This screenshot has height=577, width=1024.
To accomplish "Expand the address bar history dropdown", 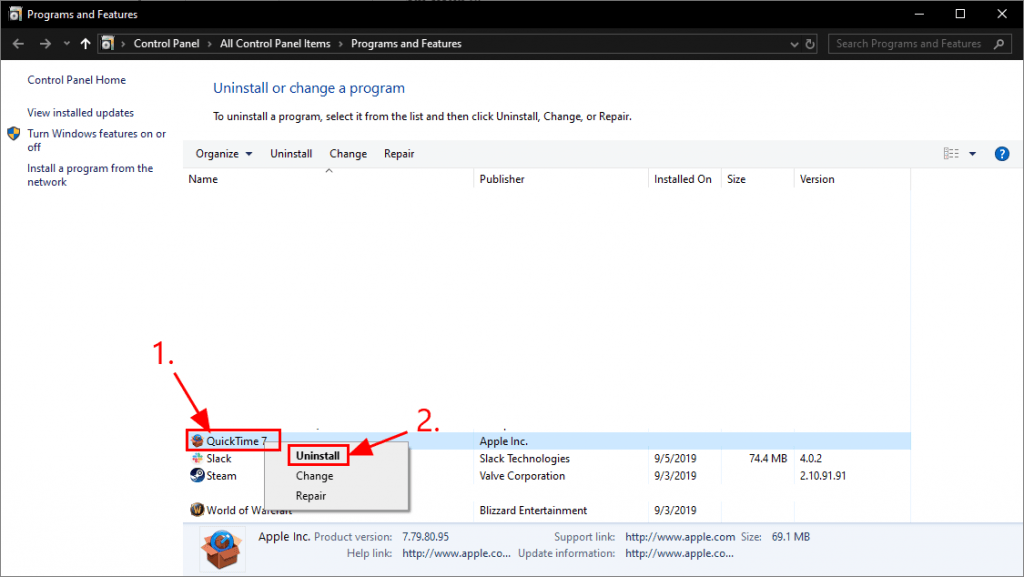I will click(x=794, y=44).
